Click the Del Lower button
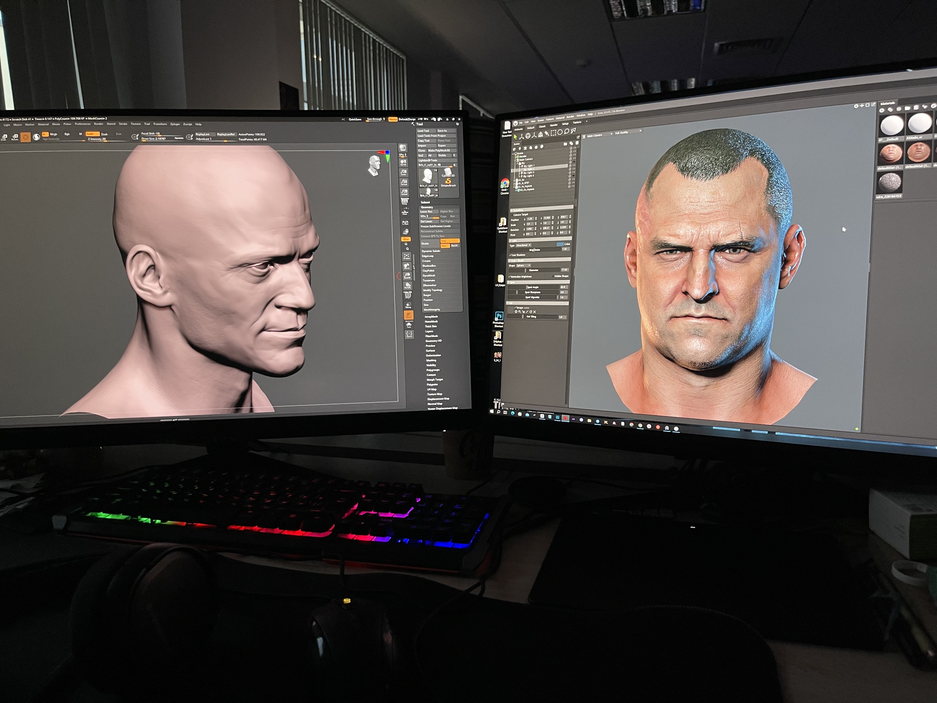 [429, 221]
